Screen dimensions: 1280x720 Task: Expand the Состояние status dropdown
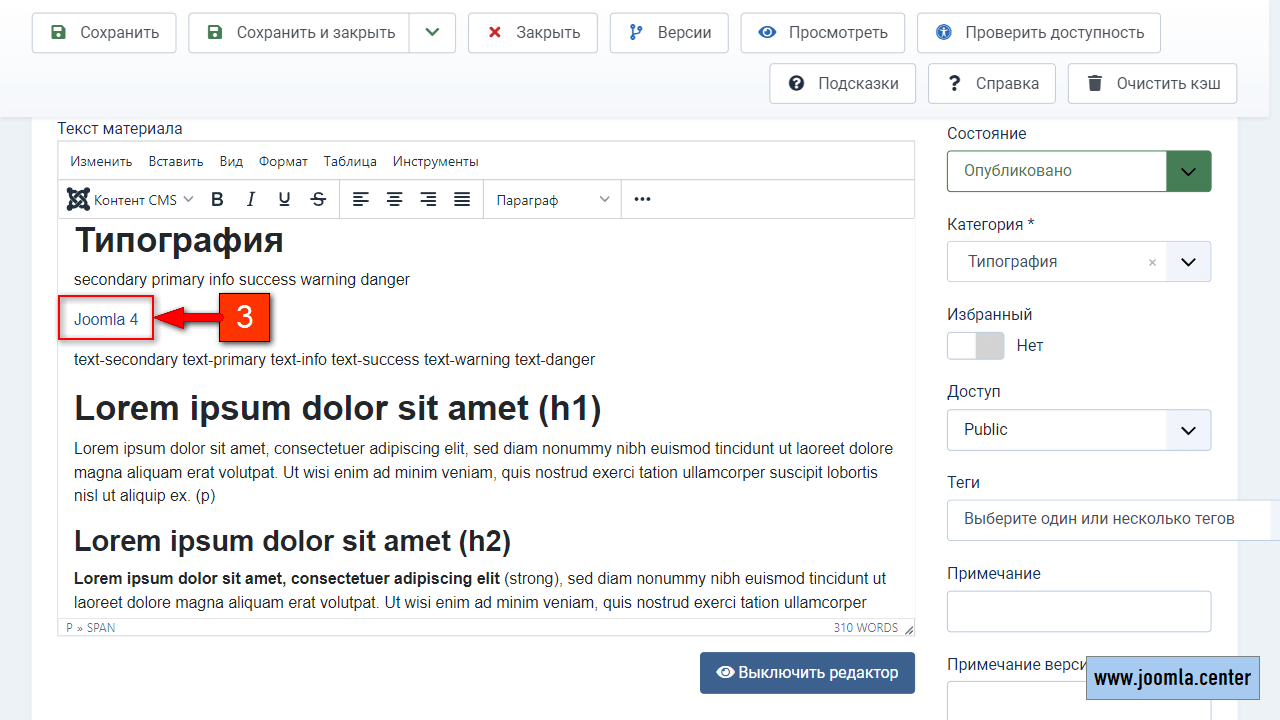[x=1188, y=171]
